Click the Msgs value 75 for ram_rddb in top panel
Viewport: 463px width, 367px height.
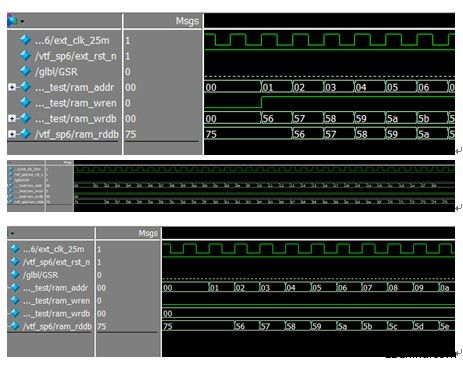(x=130, y=134)
